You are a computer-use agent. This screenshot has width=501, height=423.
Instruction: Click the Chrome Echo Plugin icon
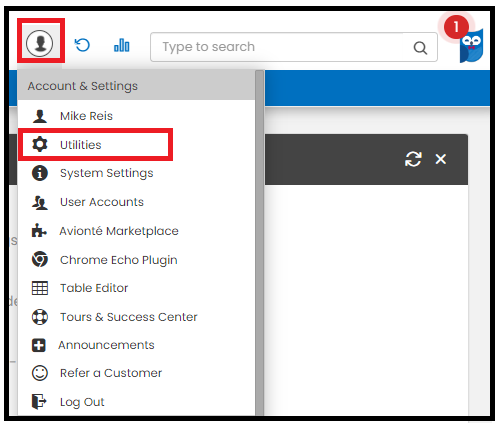[40, 259]
